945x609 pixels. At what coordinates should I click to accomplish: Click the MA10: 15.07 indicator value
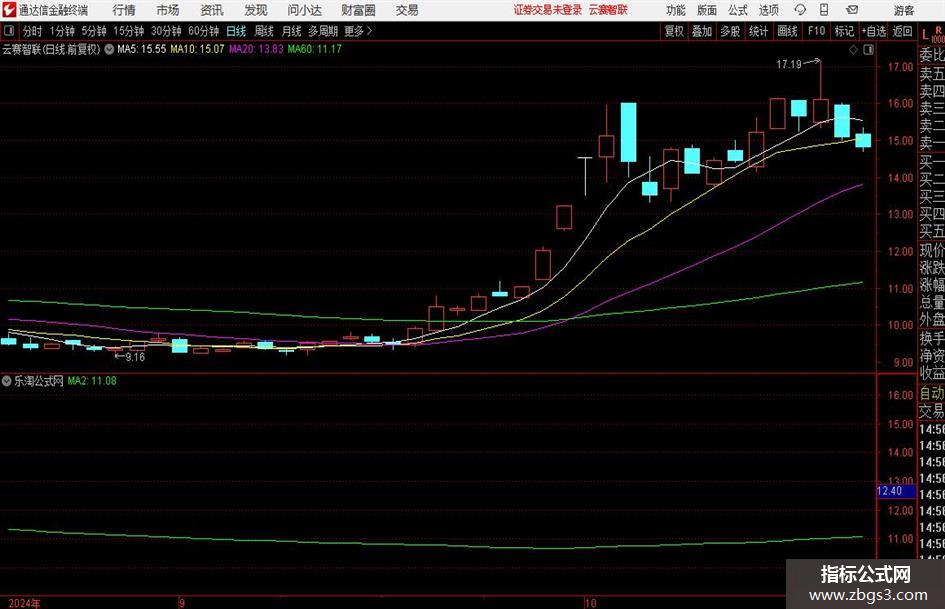click(x=198, y=49)
